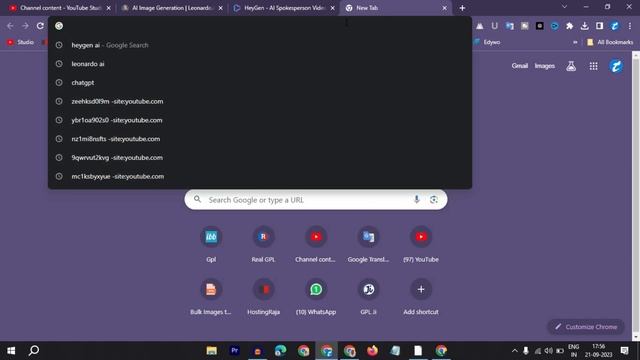Open the Chrome profile avatar in toolbar
Screen dimensions: 640x360
(614, 26)
